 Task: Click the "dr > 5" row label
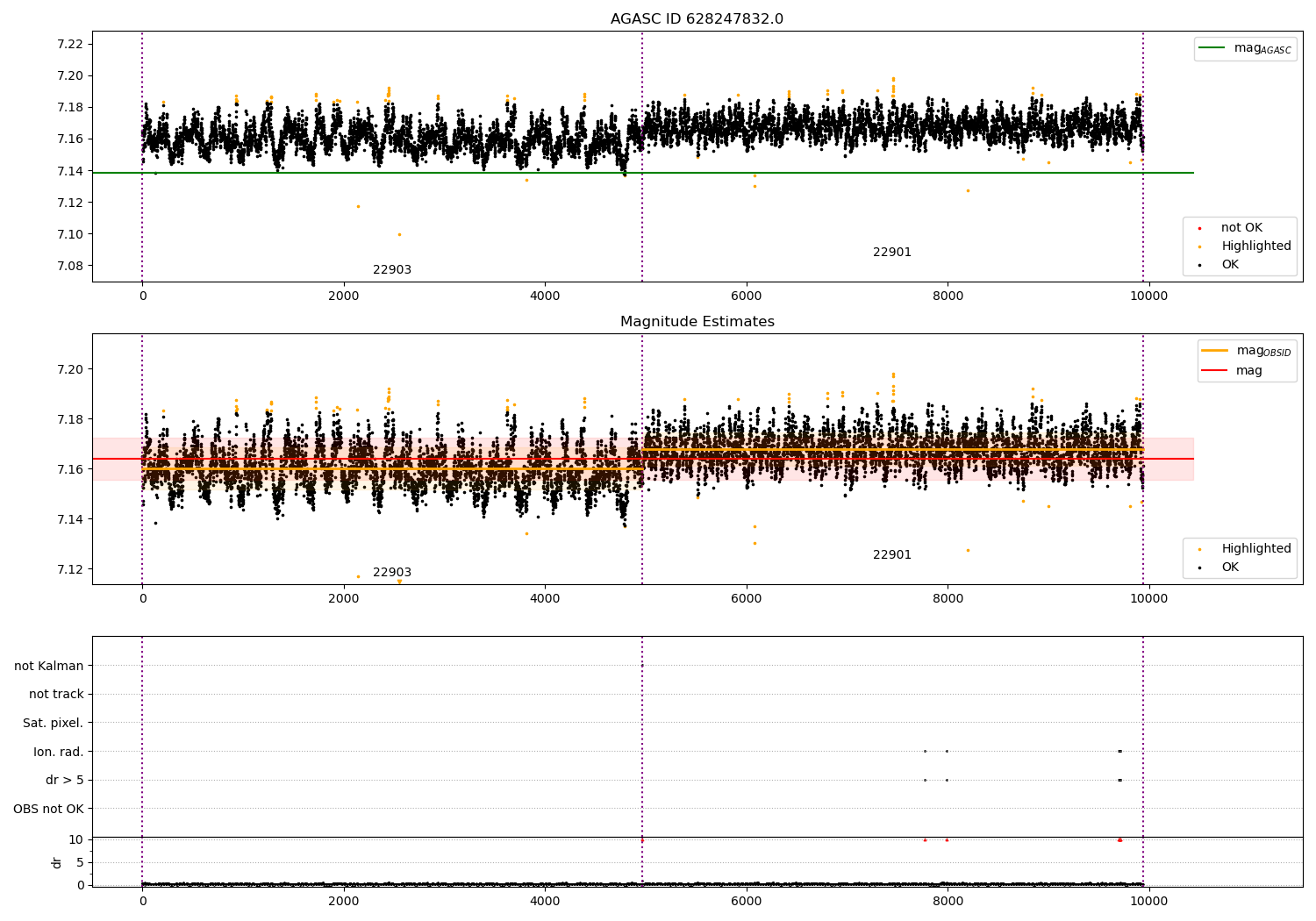(65, 781)
